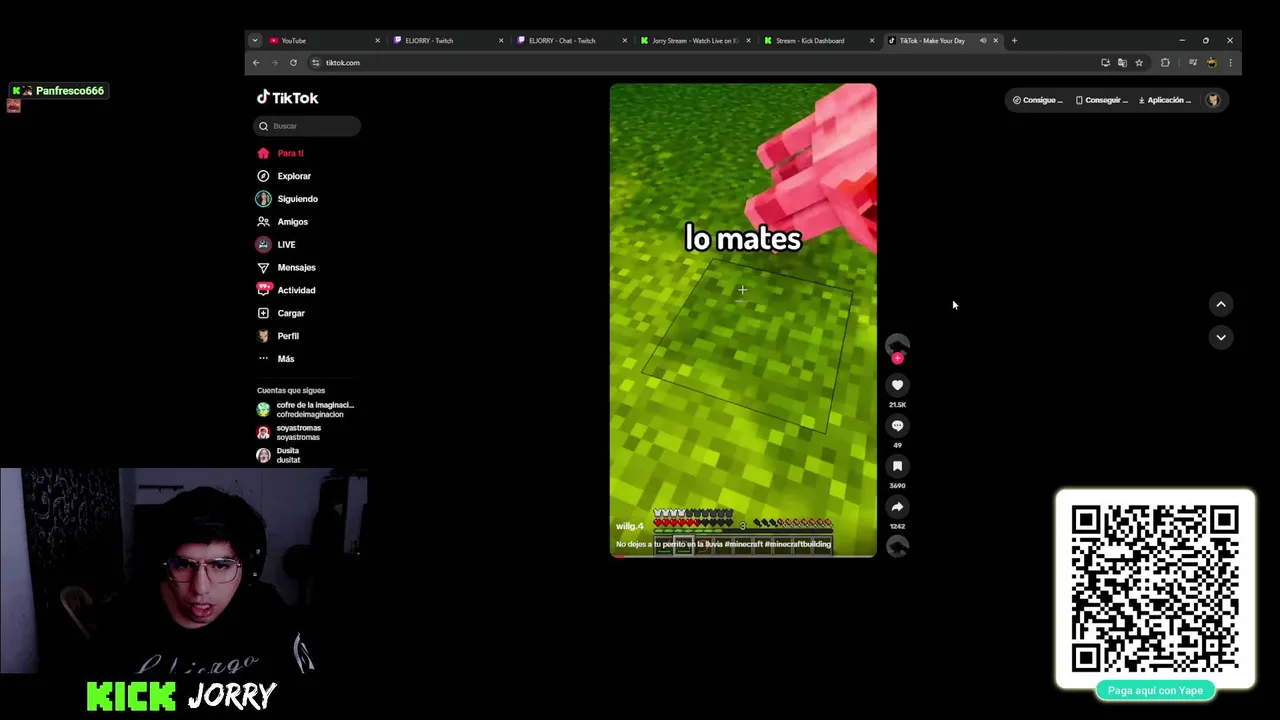Open browser extensions puzzle icon
Image resolution: width=1280 pixels, height=720 pixels.
pos(1165,63)
